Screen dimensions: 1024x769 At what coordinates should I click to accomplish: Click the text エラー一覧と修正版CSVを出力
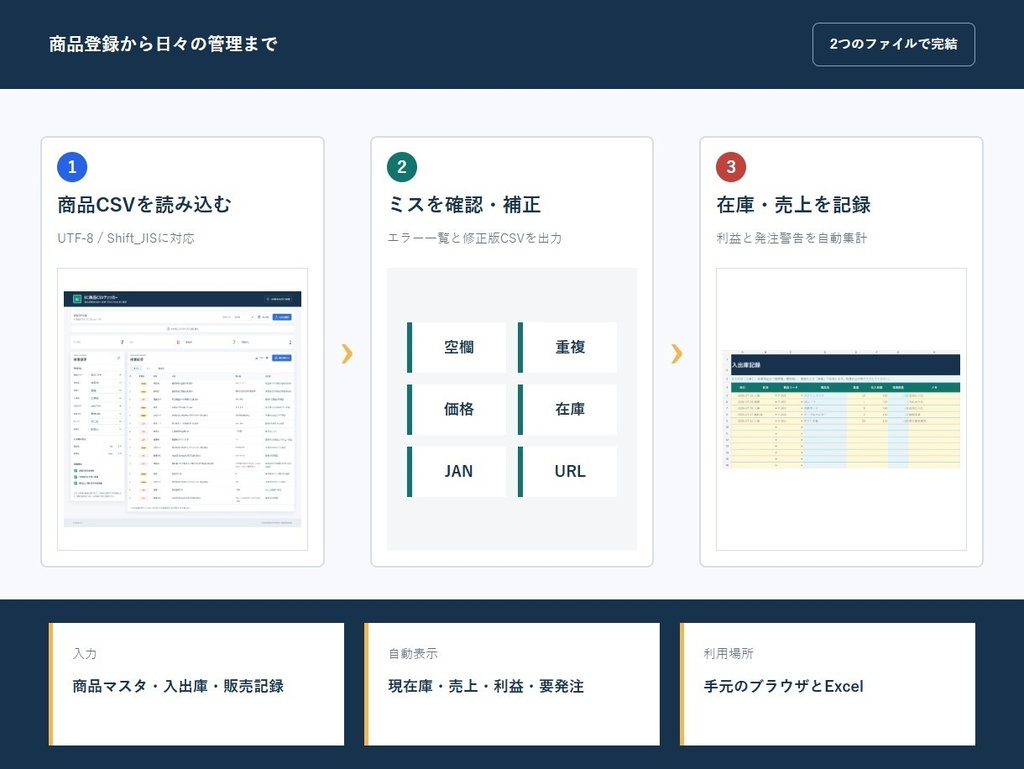coord(475,238)
